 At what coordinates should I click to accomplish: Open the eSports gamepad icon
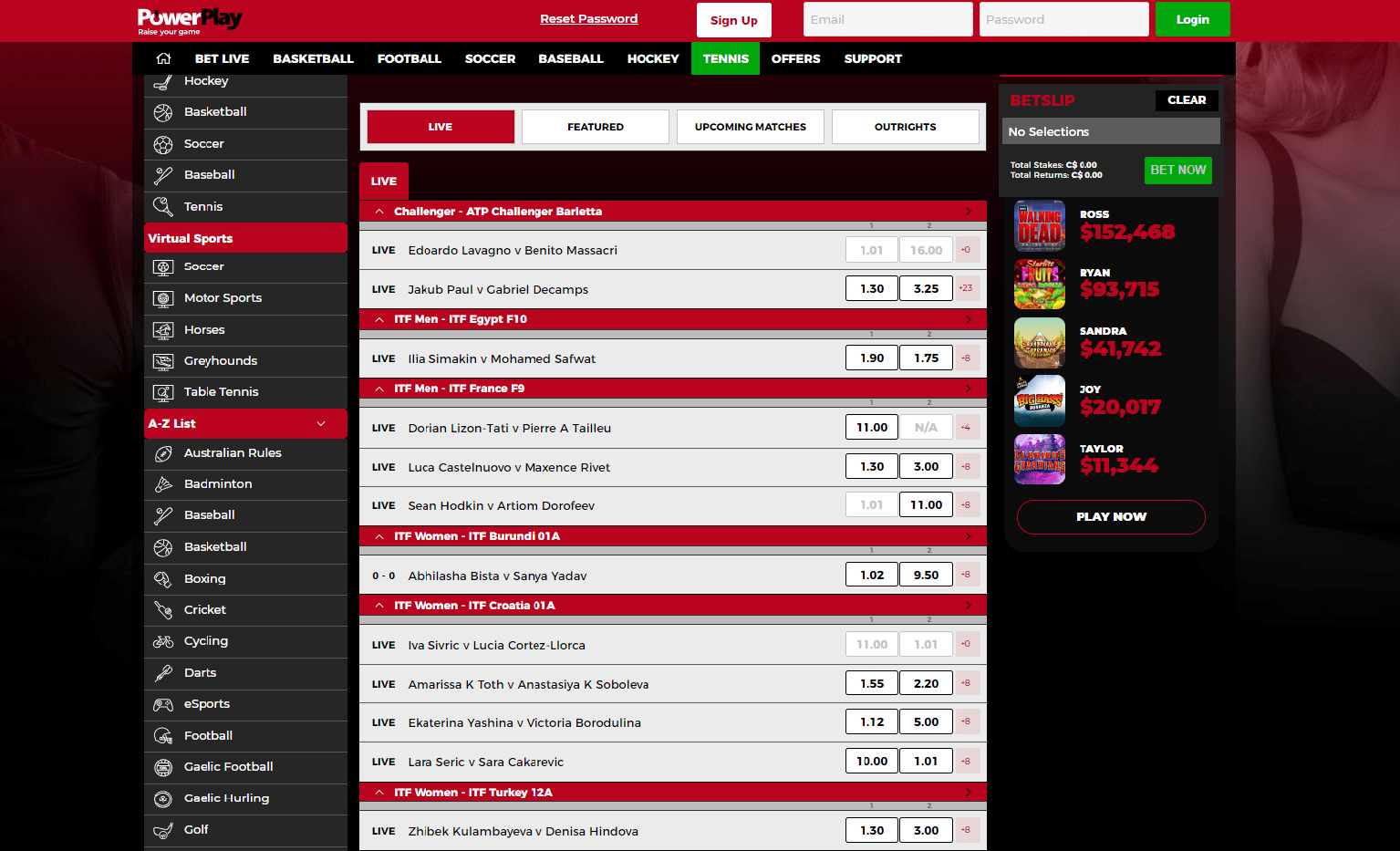tap(163, 704)
